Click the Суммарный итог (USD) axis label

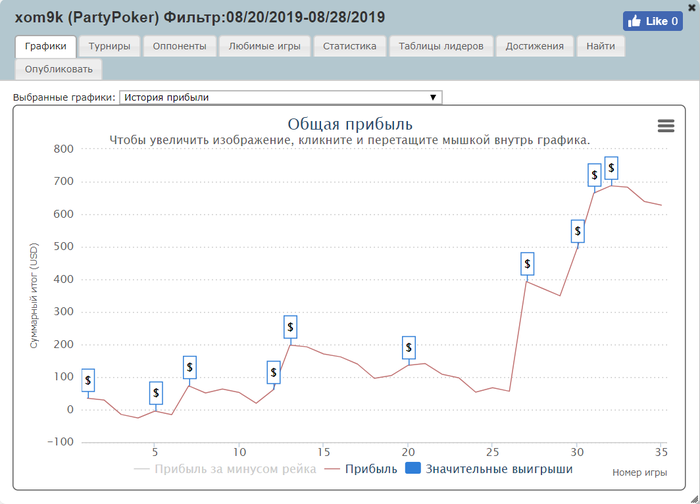pyautogui.click(x=34, y=296)
